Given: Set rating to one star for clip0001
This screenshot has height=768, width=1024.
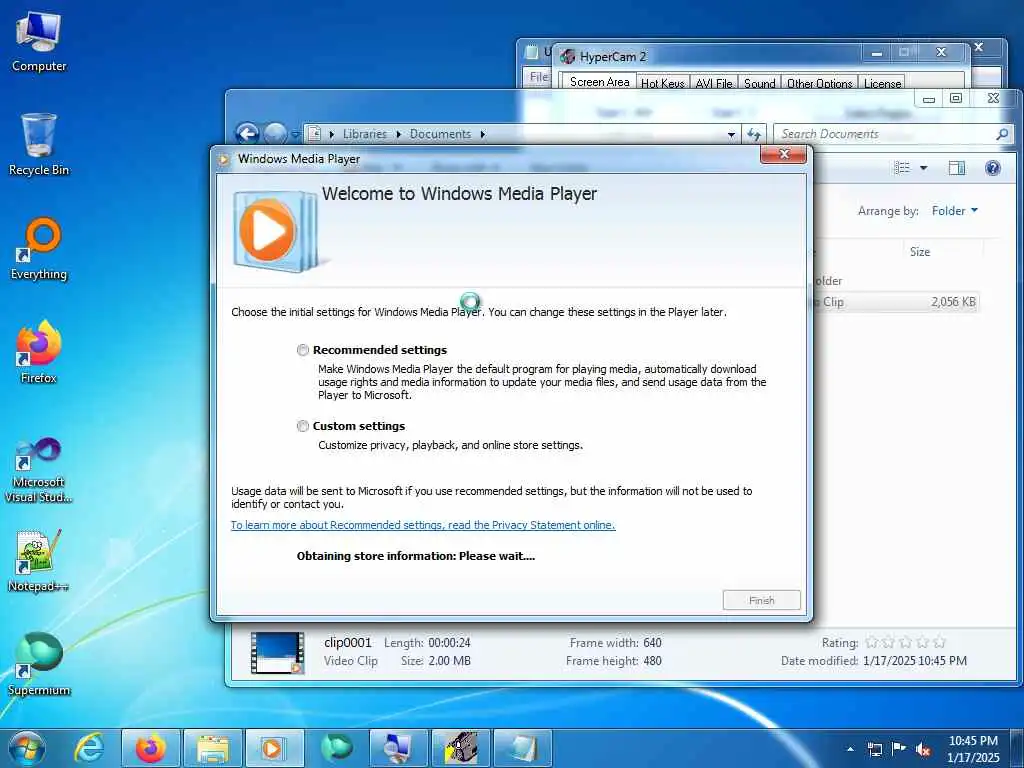Looking at the screenshot, I should pyautogui.click(x=871, y=643).
